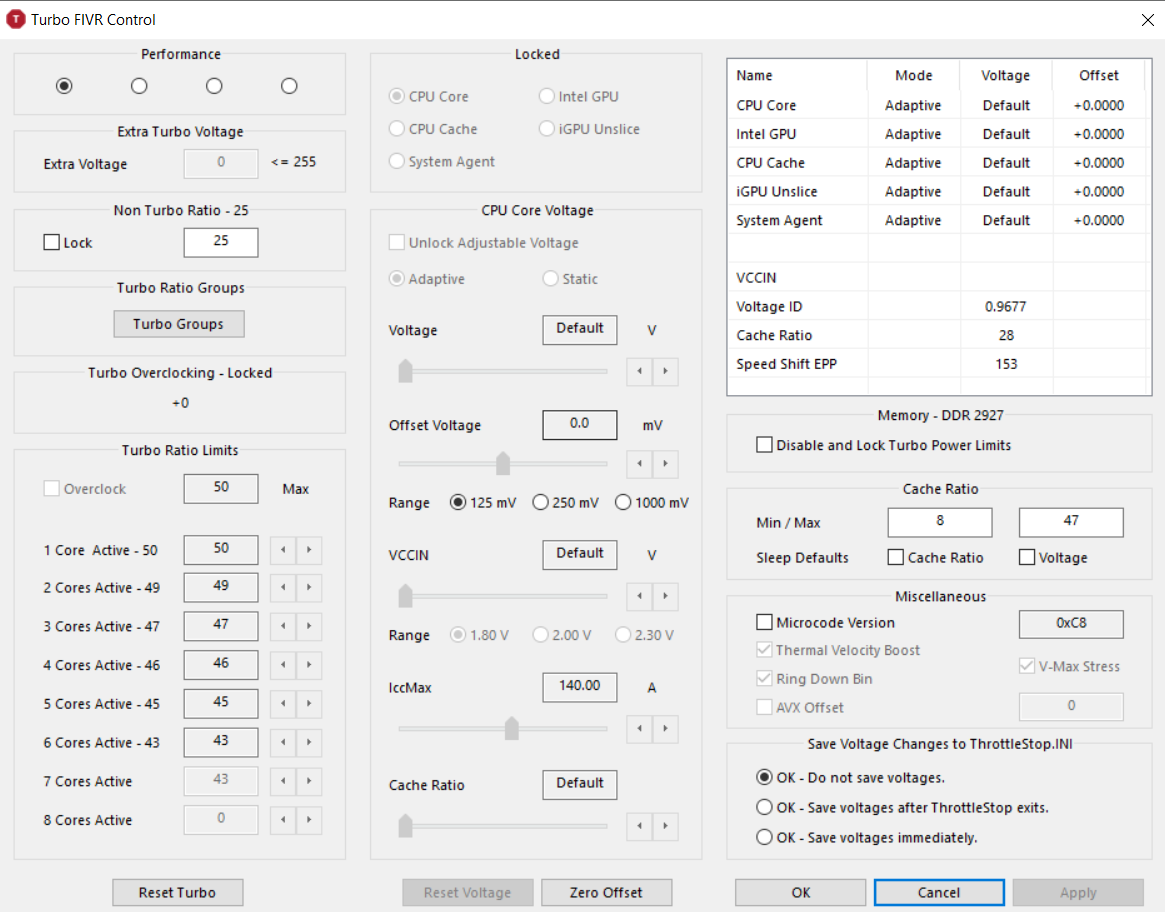Close the Turbo FIVR Control window

coord(1147,19)
